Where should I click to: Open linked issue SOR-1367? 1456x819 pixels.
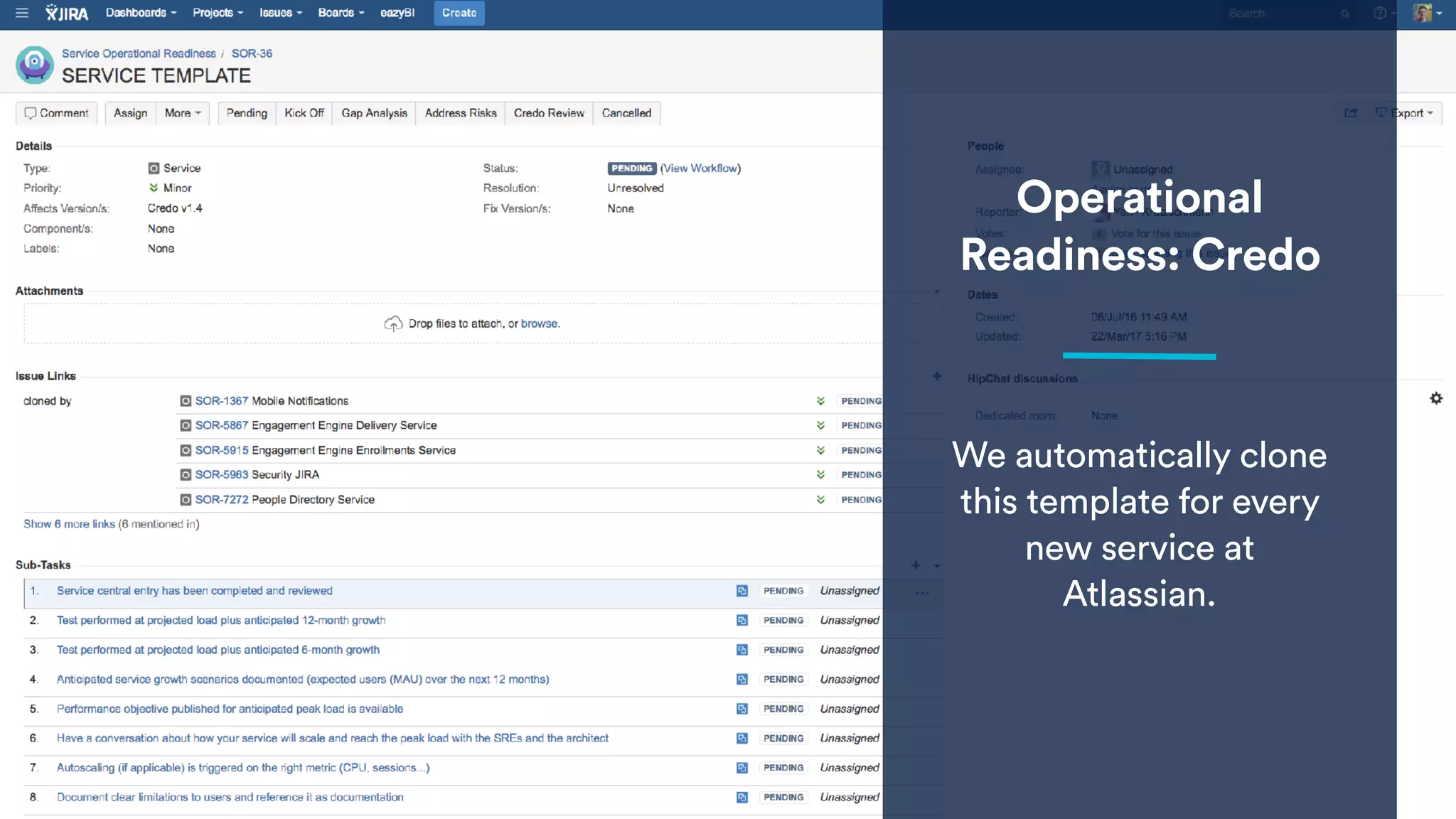[222, 401]
